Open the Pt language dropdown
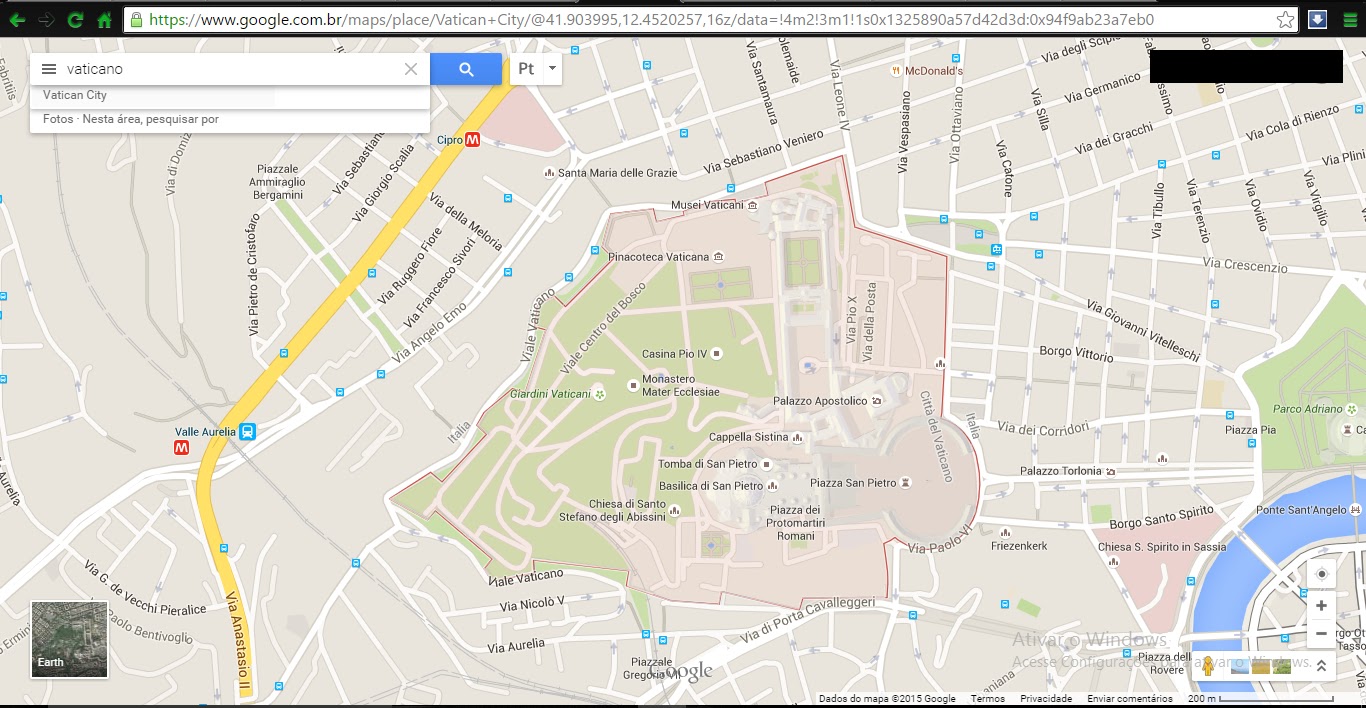Image resolution: width=1366 pixels, height=708 pixels. tap(535, 69)
